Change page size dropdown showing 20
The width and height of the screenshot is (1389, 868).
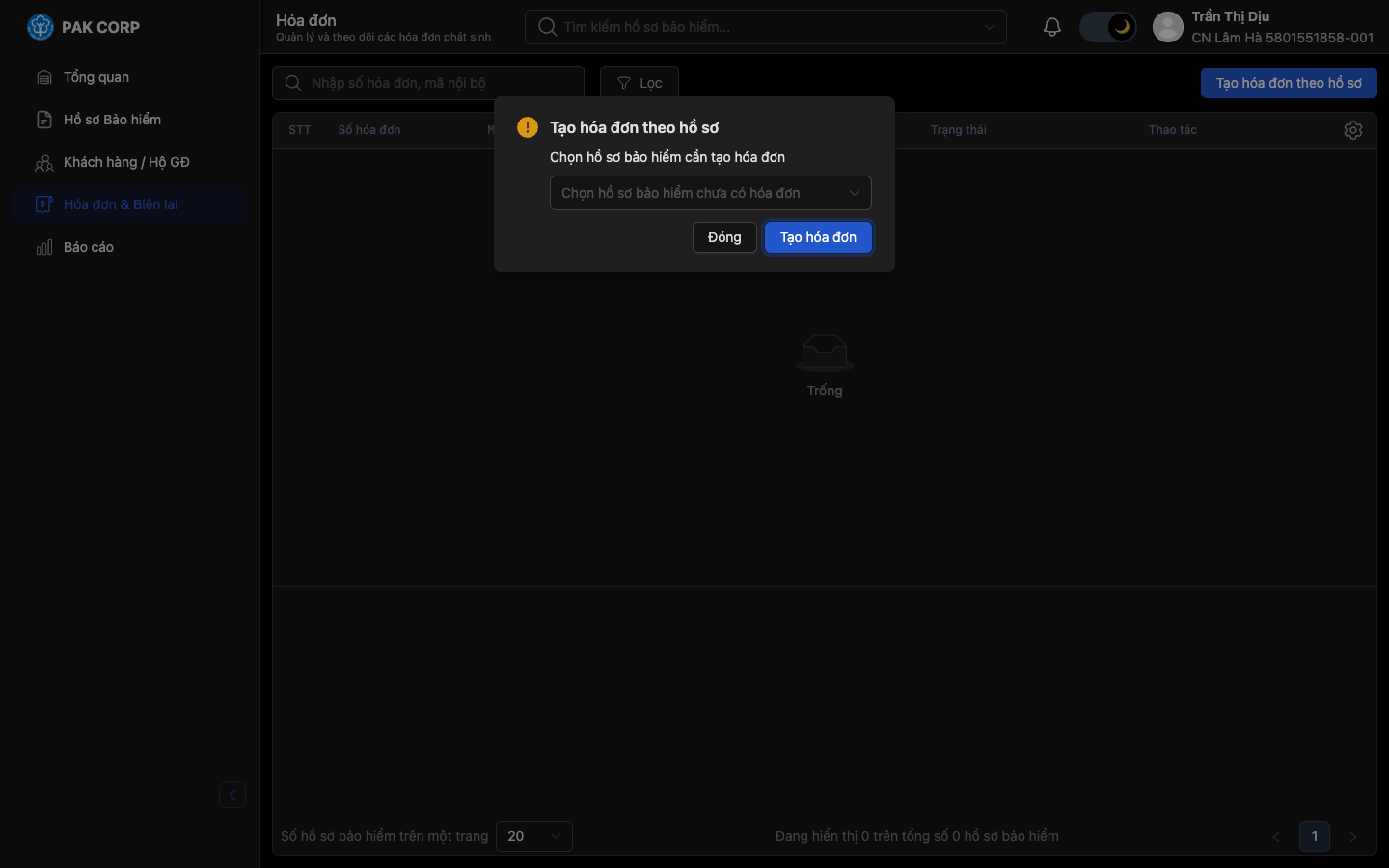[534, 836]
